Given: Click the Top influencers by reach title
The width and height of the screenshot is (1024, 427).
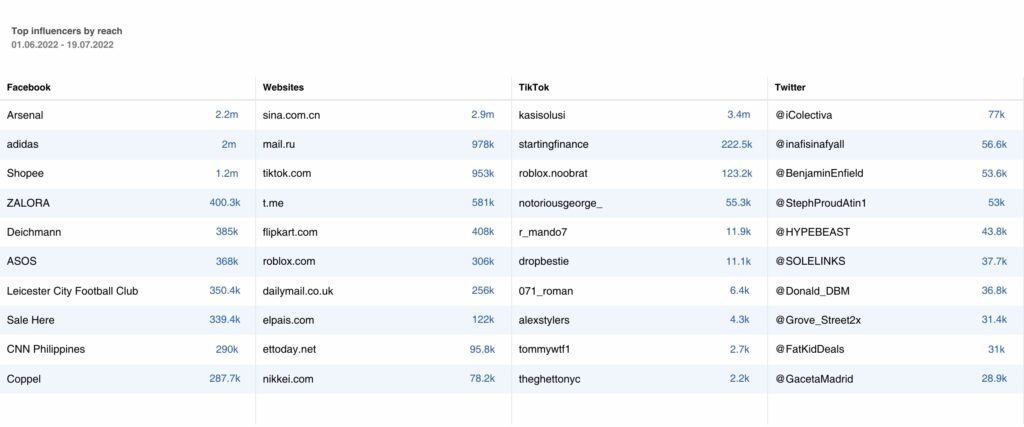Looking at the screenshot, I should (x=67, y=31).
